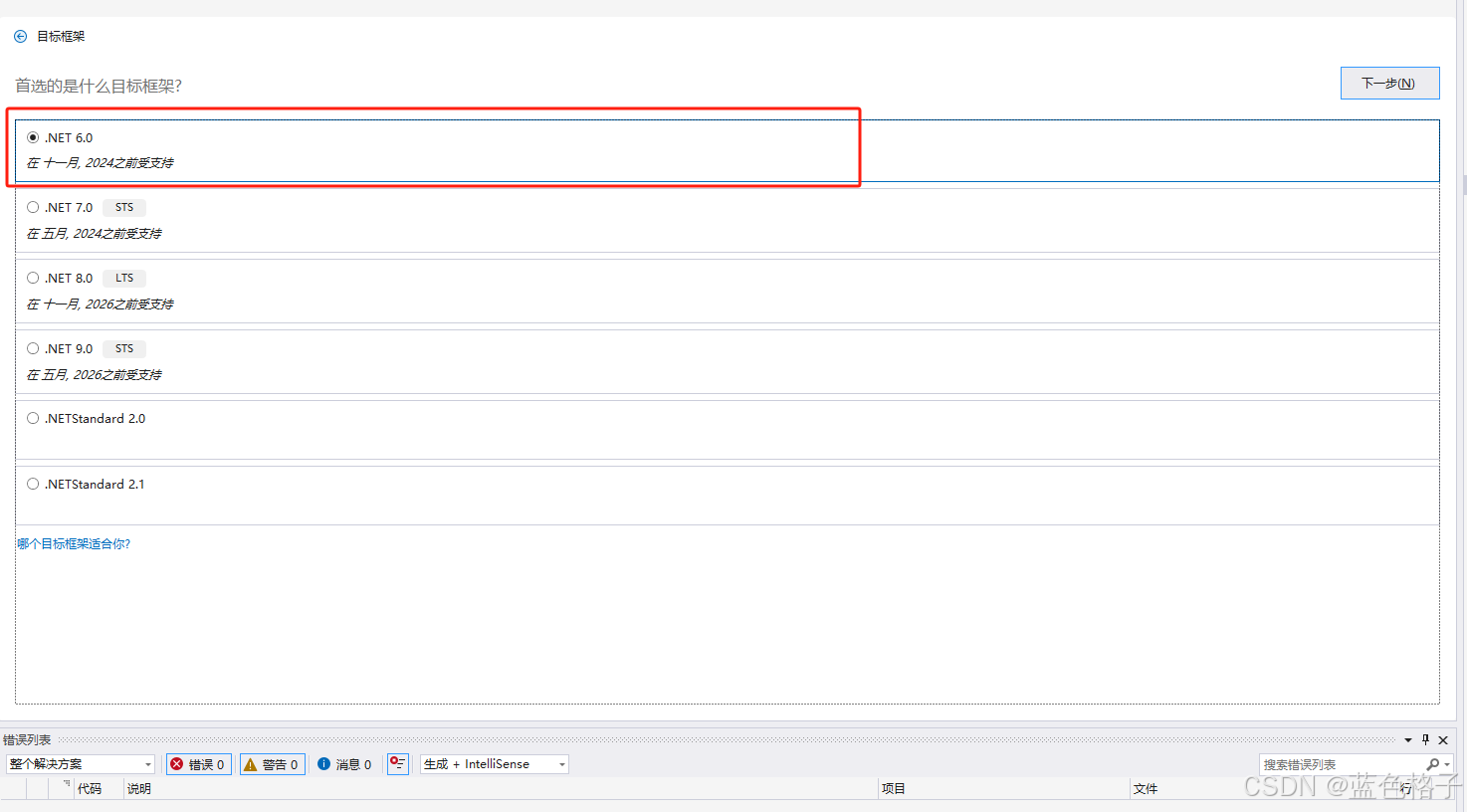Close the 错误列表 panel

pos(1443,740)
